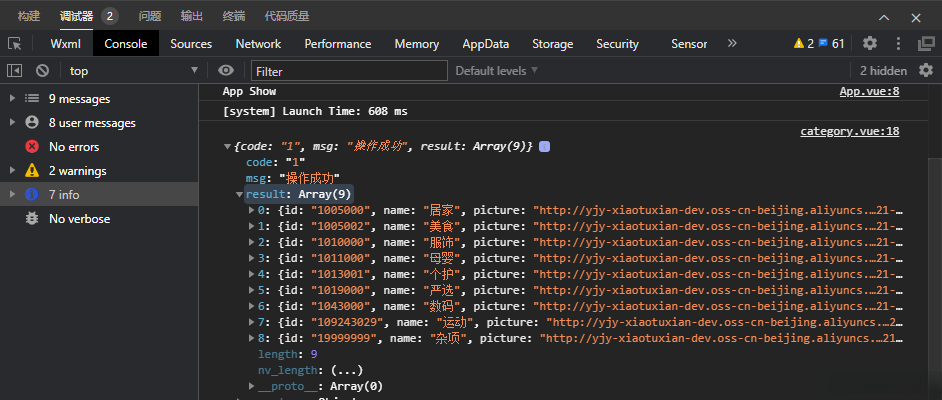Click the inspect element picker icon

tap(15, 44)
